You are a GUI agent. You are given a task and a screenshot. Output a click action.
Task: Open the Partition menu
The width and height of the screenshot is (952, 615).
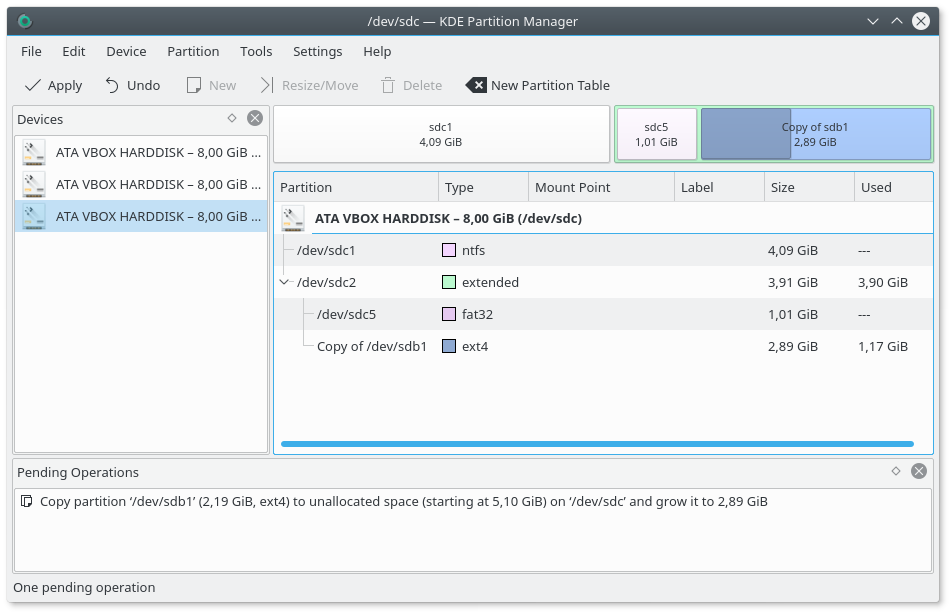click(193, 51)
